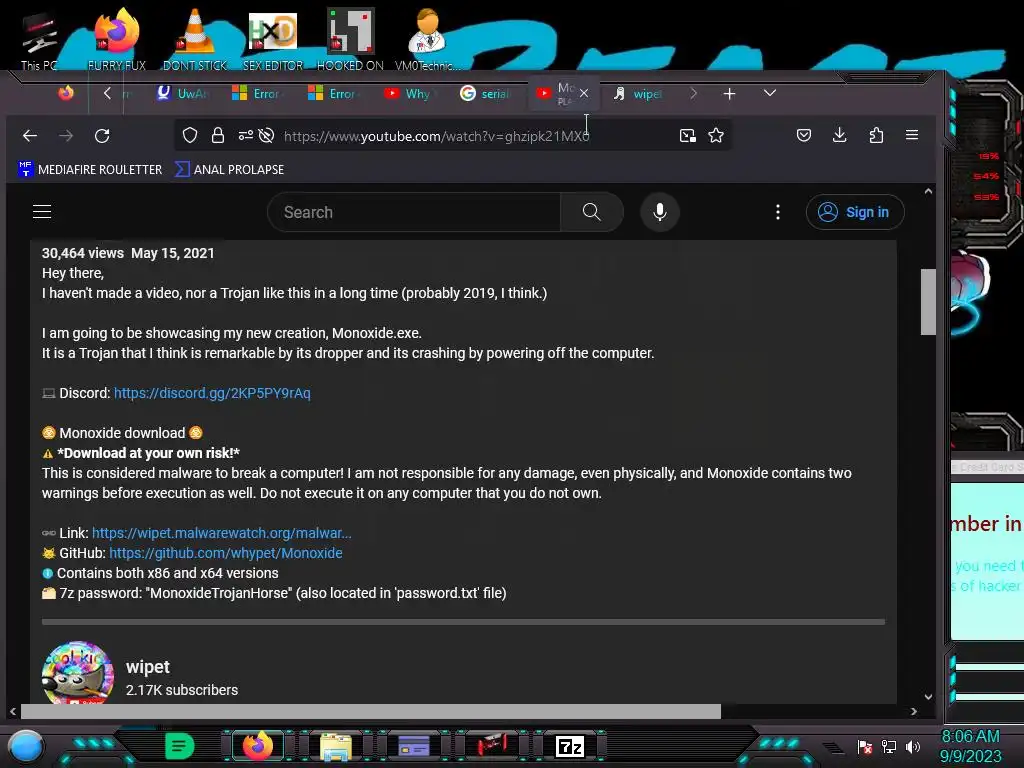Viewport: 1024px width, 768px height.
Task: Click the YouTube Search input field
Action: 414,212
